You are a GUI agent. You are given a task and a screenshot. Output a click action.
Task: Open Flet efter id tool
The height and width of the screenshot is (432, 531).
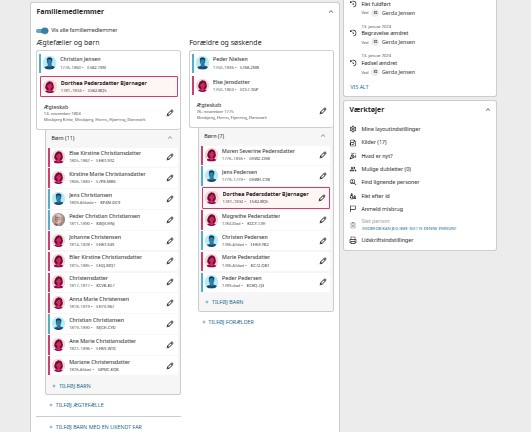tap(375, 196)
